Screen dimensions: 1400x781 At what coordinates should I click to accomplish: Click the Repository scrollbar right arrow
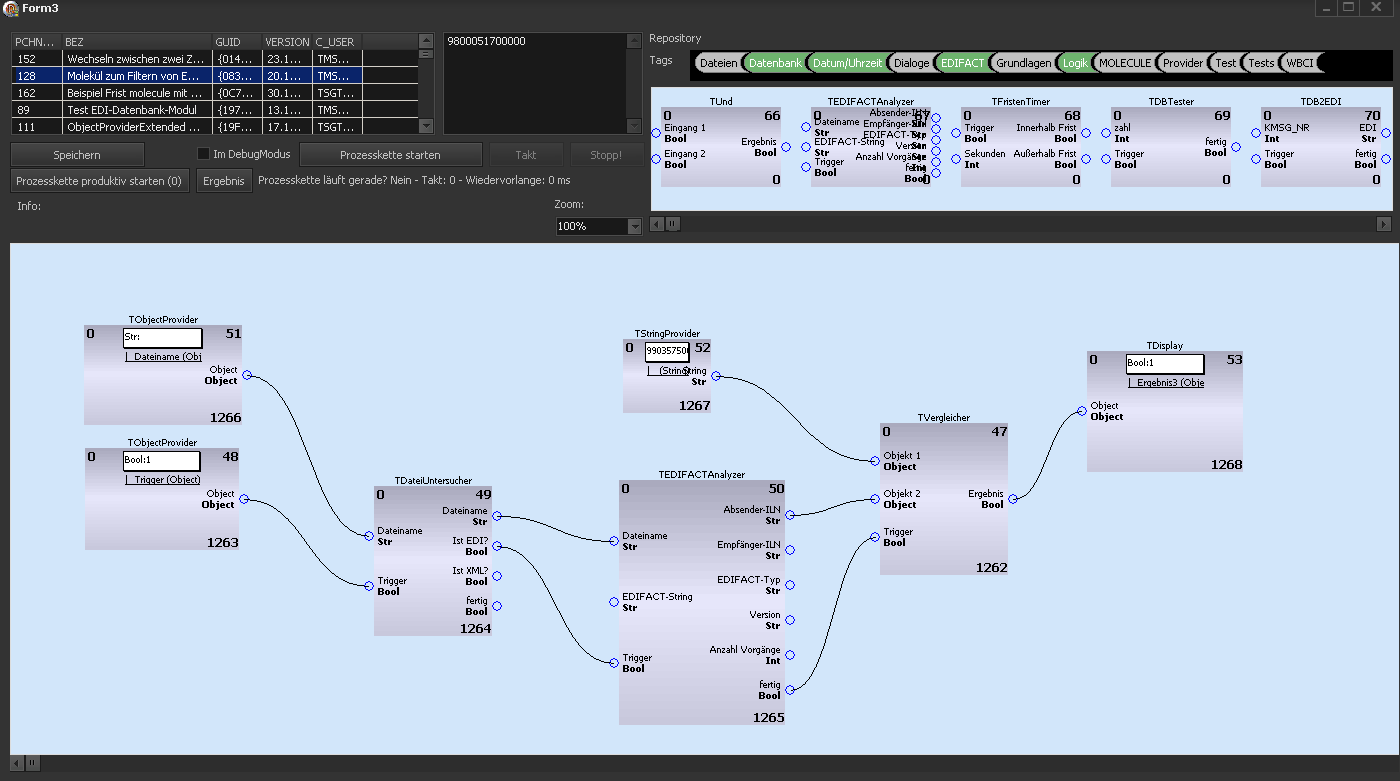pyautogui.click(x=1384, y=224)
